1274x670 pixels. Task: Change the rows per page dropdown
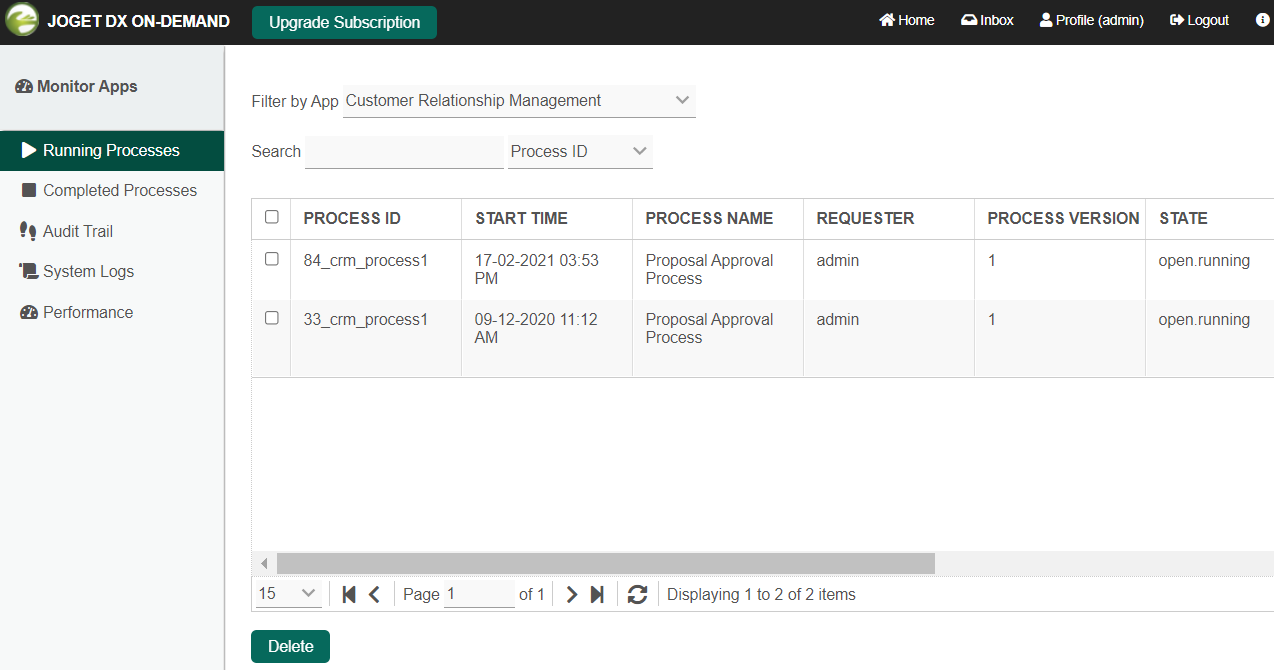click(x=288, y=594)
